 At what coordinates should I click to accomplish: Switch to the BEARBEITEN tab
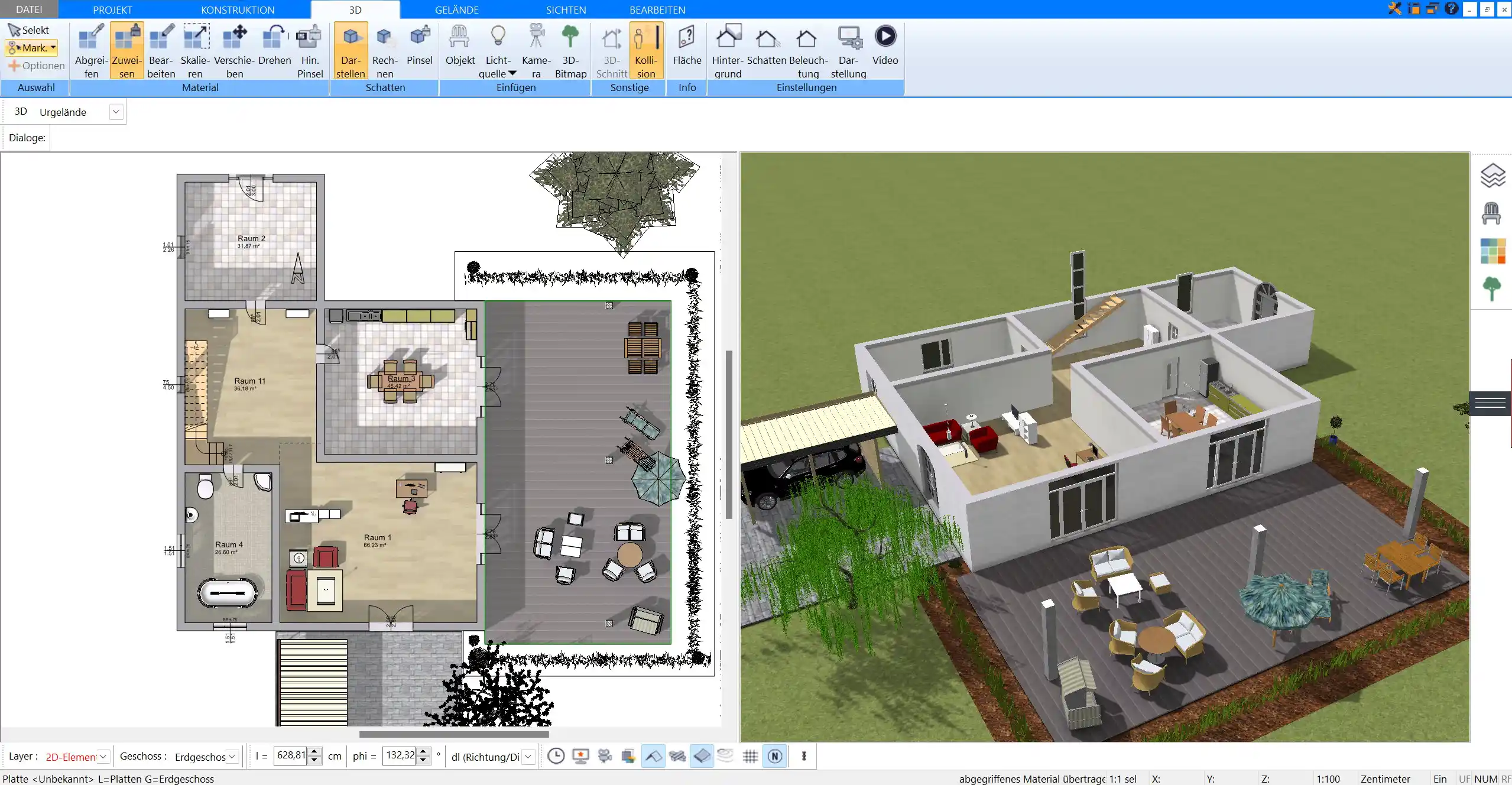(657, 10)
